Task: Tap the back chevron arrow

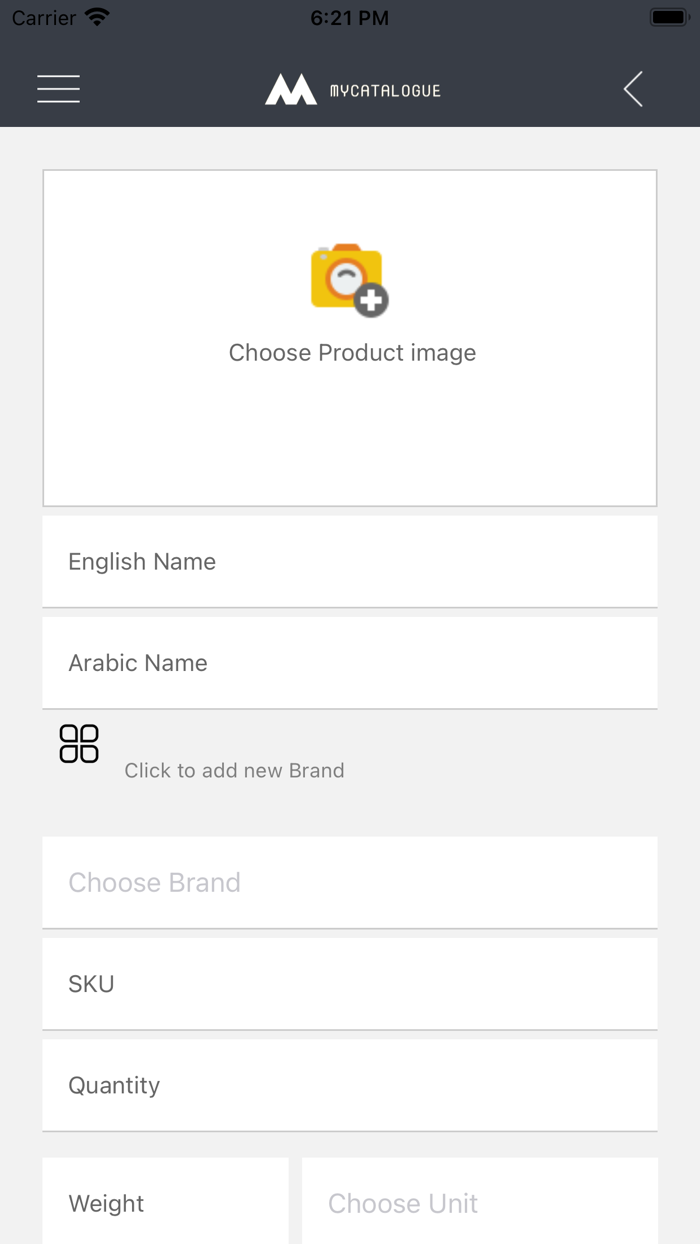Action: [x=633, y=89]
